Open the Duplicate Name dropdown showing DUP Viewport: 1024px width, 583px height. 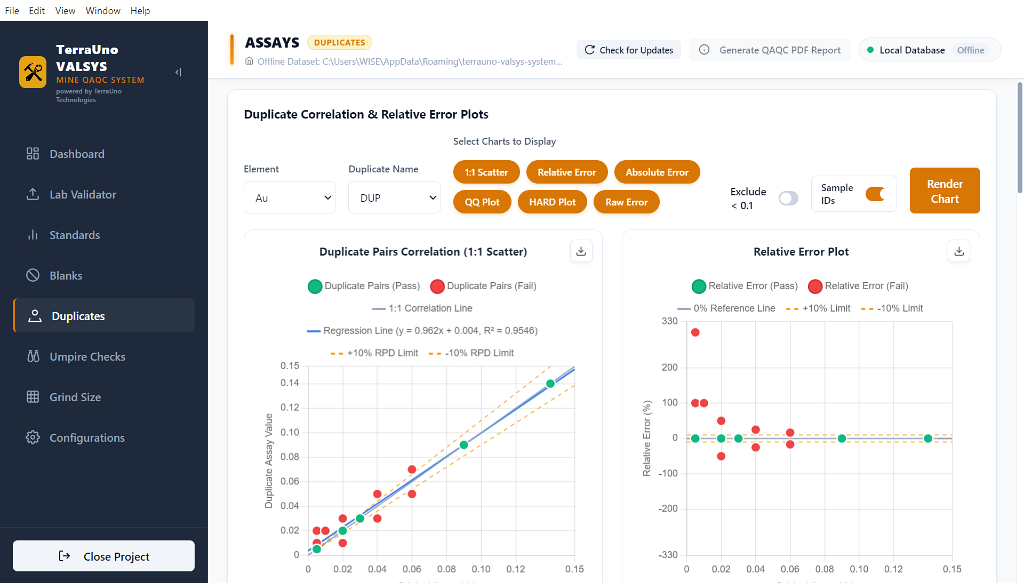tap(394, 198)
